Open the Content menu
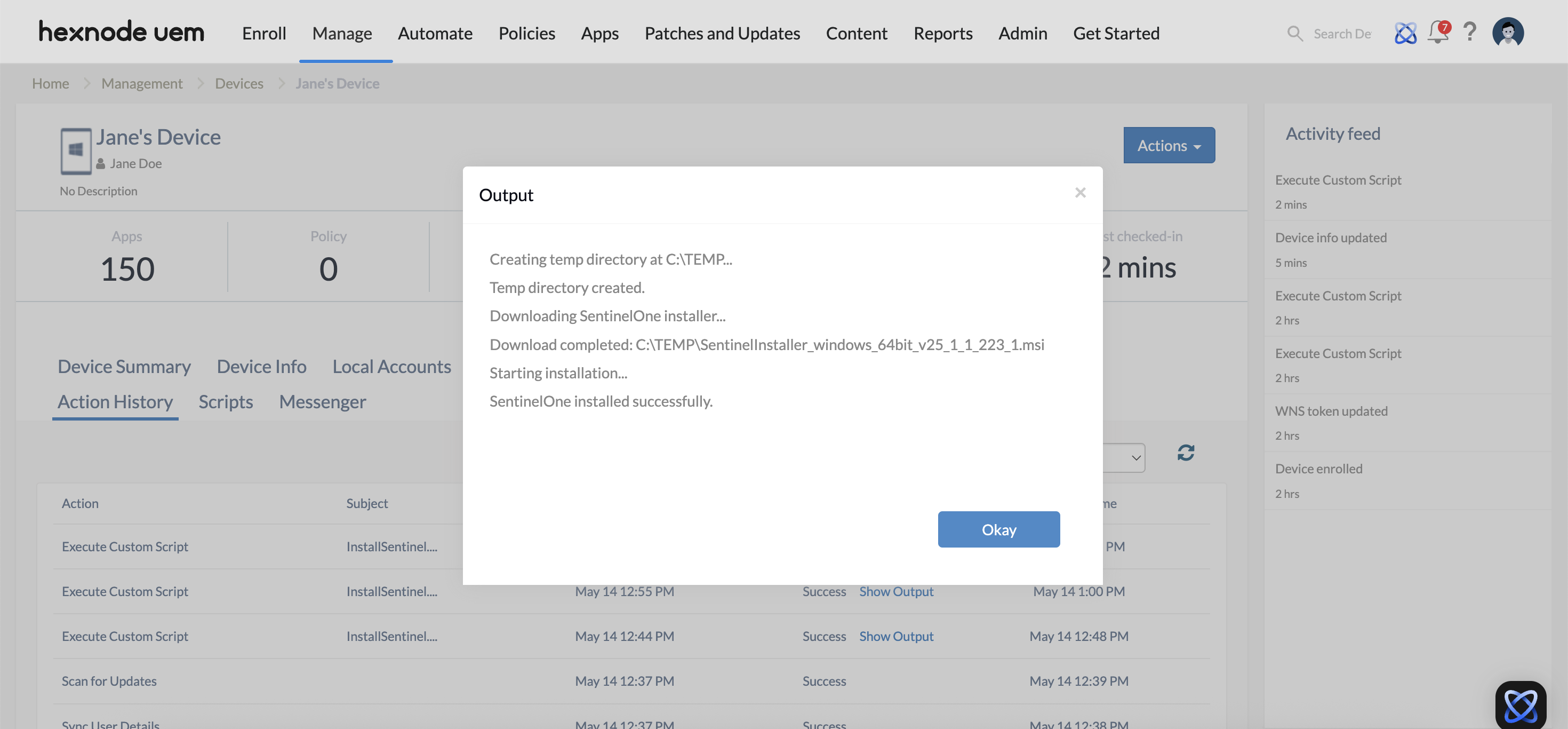 click(857, 33)
